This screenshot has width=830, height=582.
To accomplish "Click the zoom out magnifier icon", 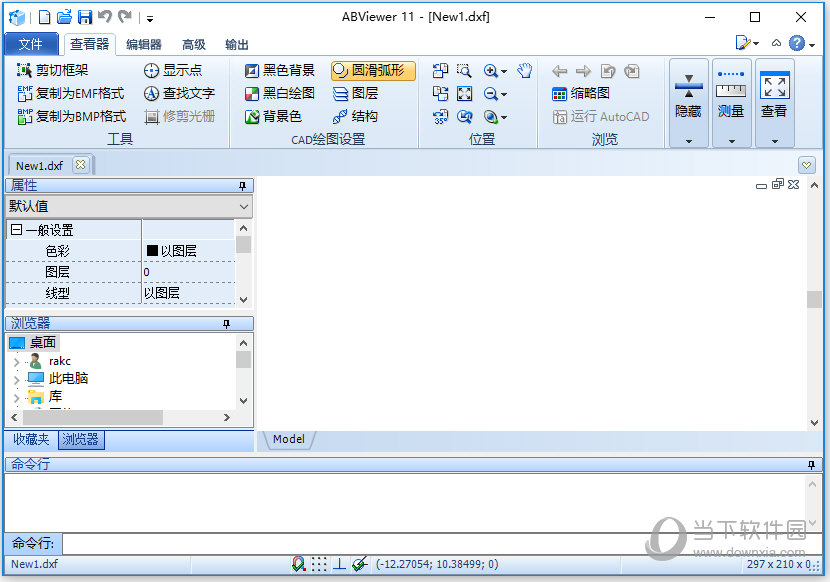I will 490,94.
